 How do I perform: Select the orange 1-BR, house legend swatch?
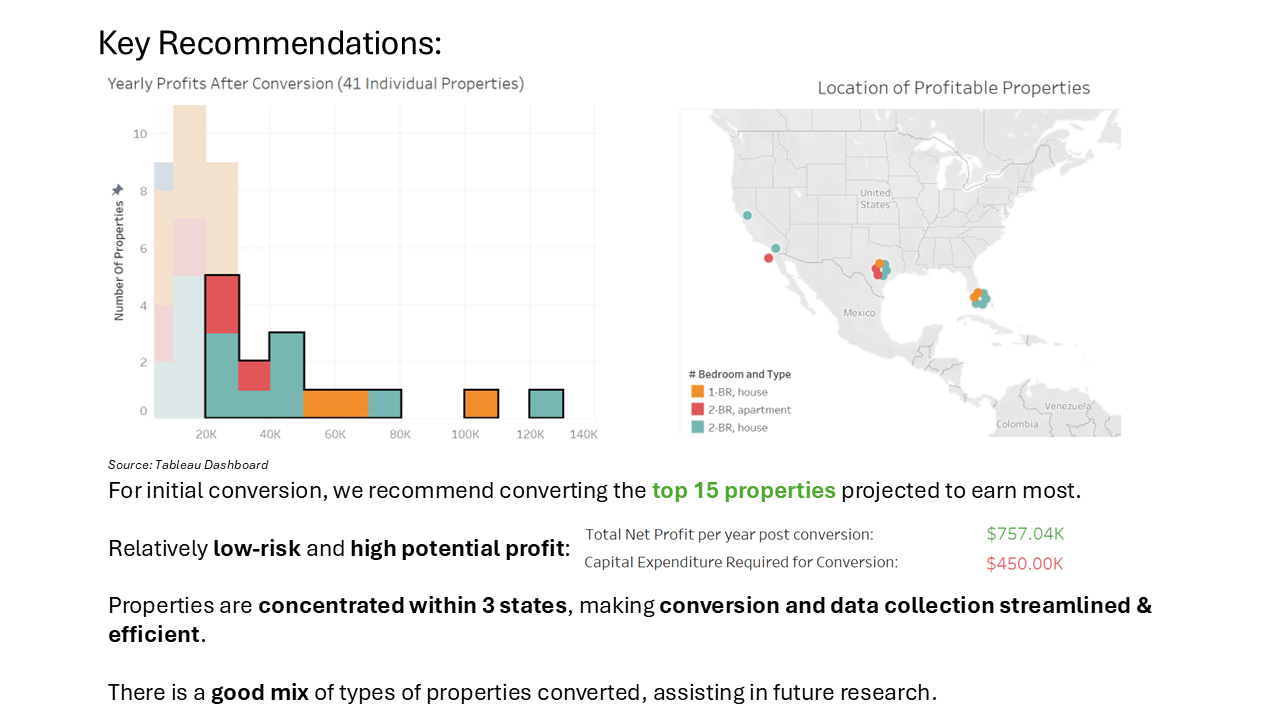click(697, 392)
